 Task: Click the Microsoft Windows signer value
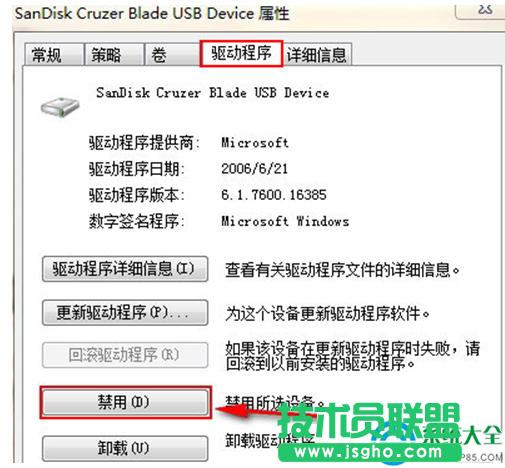click(285, 221)
